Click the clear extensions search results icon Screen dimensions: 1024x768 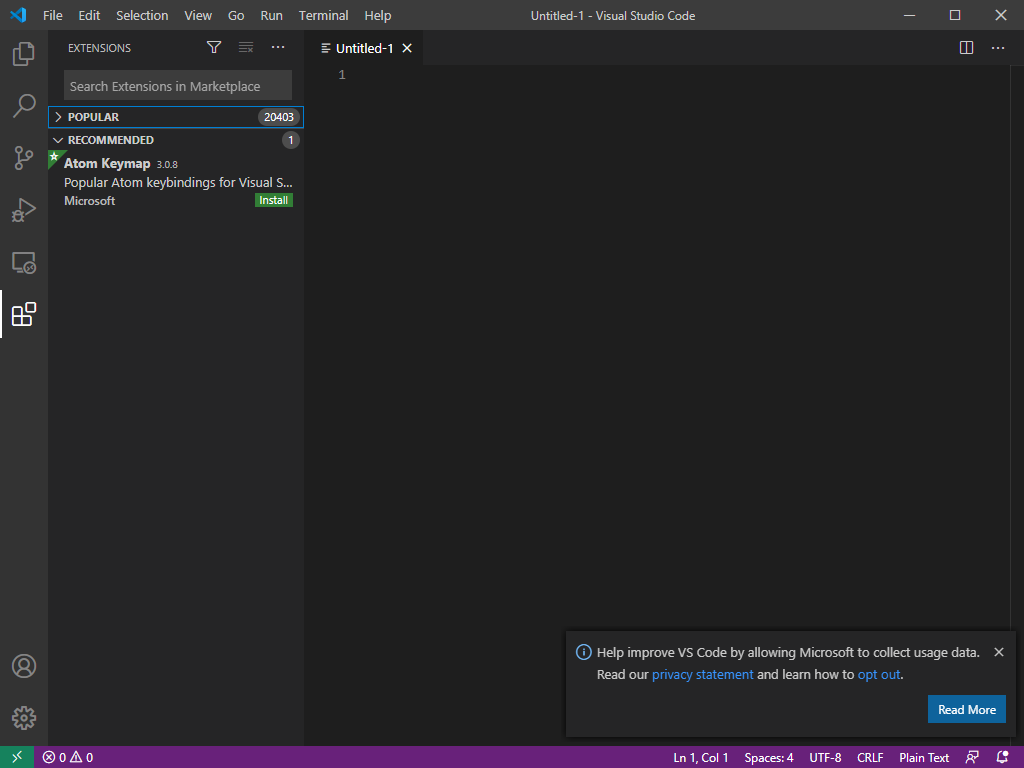[x=246, y=47]
